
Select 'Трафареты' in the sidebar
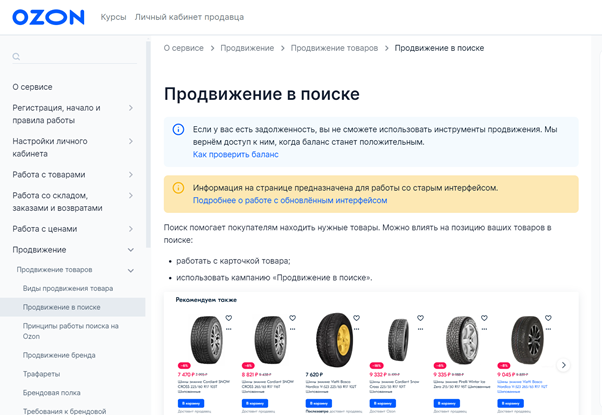coord(42,374)
